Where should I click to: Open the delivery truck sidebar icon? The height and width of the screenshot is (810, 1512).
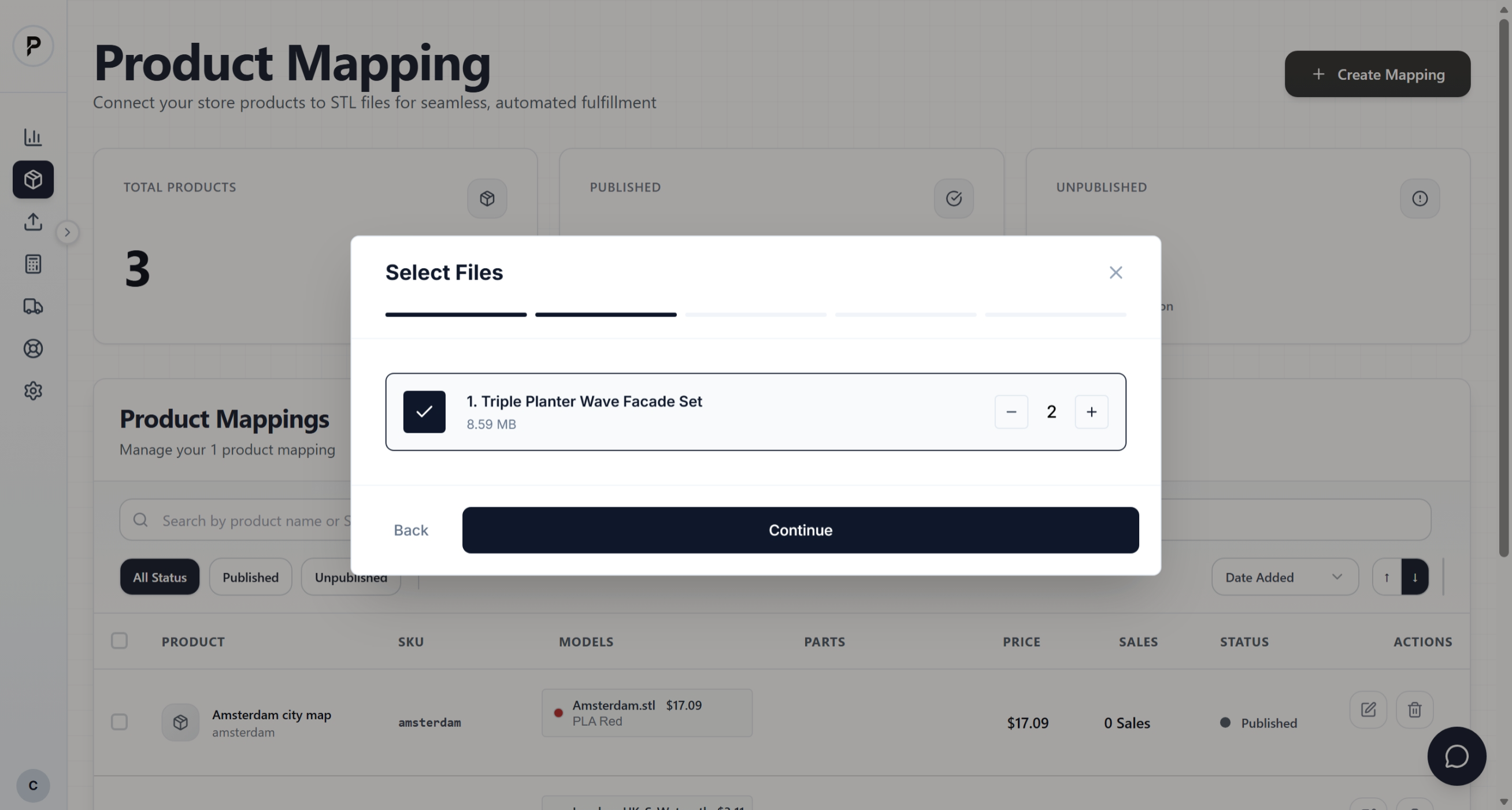tap(33, 306)
